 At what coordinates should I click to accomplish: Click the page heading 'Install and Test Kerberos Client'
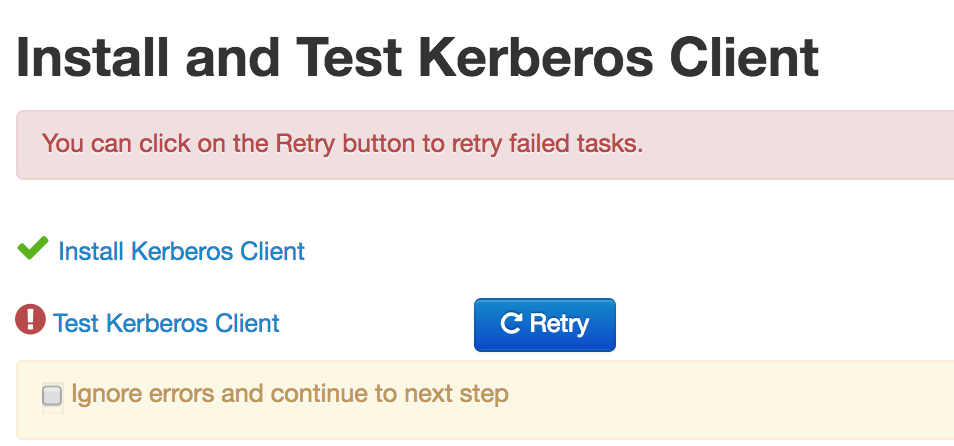tap(418, 58)
